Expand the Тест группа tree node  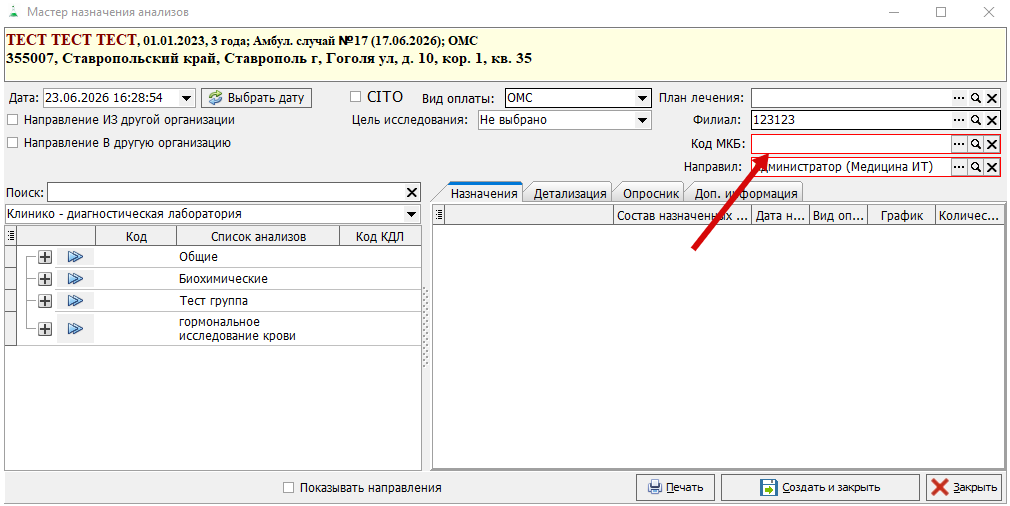(x=44, y=301)
